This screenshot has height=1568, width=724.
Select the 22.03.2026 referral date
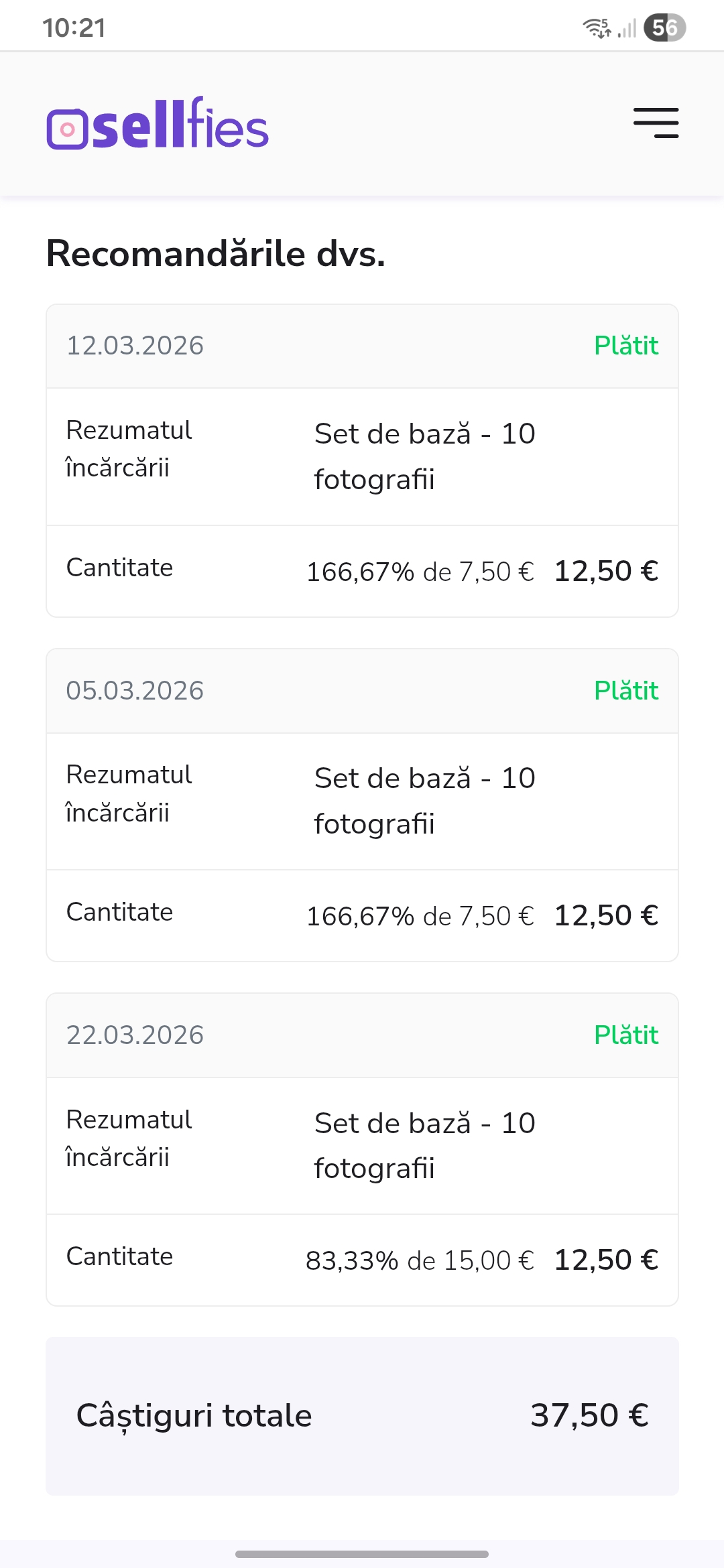(x=135, y=1035)
